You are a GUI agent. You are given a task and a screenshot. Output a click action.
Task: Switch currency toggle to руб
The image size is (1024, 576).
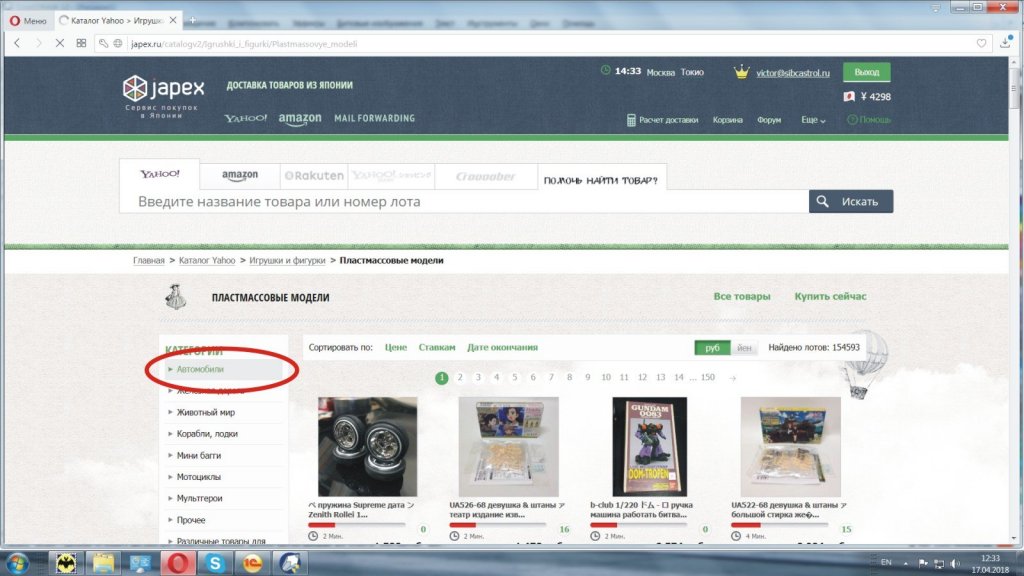pos(712,347)
